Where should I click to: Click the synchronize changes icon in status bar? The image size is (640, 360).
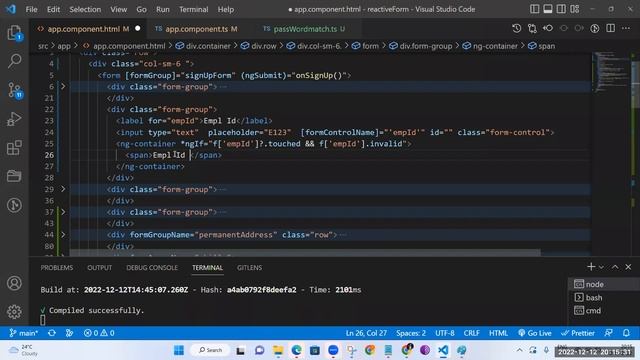pos(52,333)
